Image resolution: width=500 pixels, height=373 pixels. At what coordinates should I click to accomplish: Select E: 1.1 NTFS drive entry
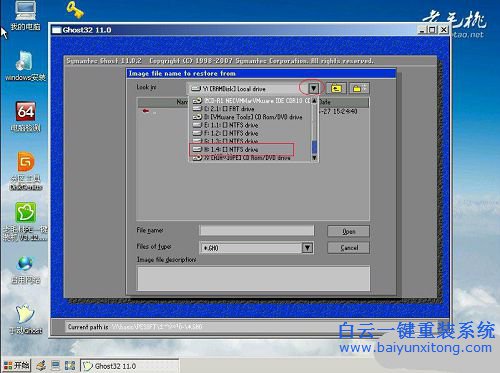pos(251,125)
